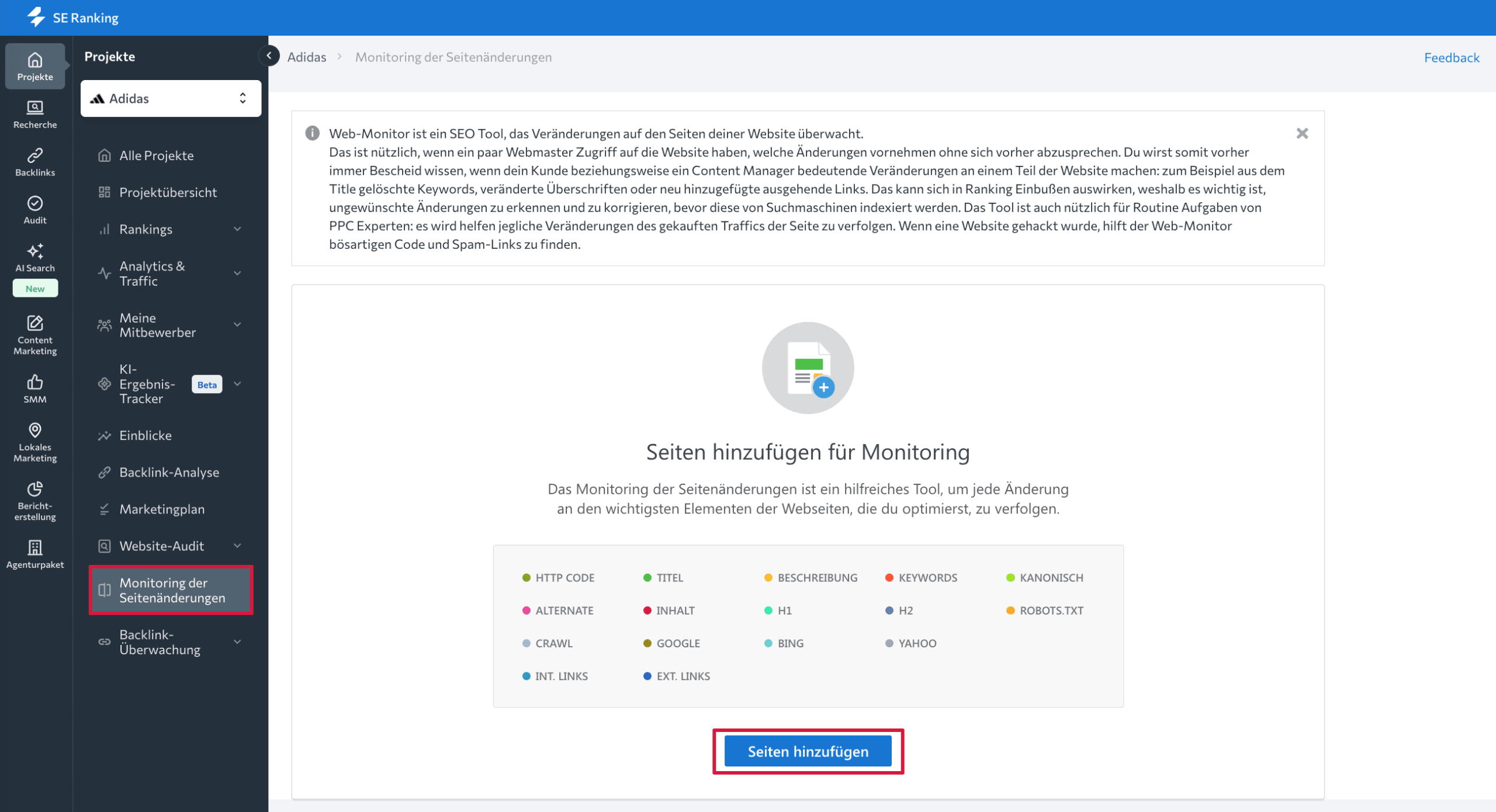
Task: Click the info icon in the notice
Action: tap(313, 133)
